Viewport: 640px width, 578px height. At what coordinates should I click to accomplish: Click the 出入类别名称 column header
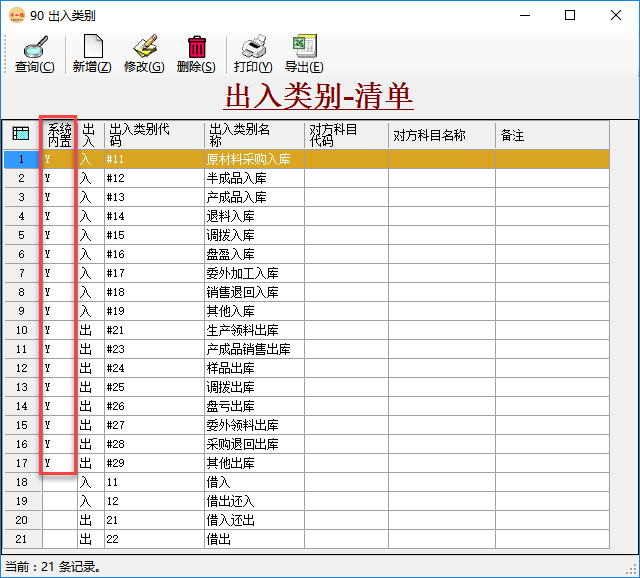pyautogui.click(x=253, y=134)
